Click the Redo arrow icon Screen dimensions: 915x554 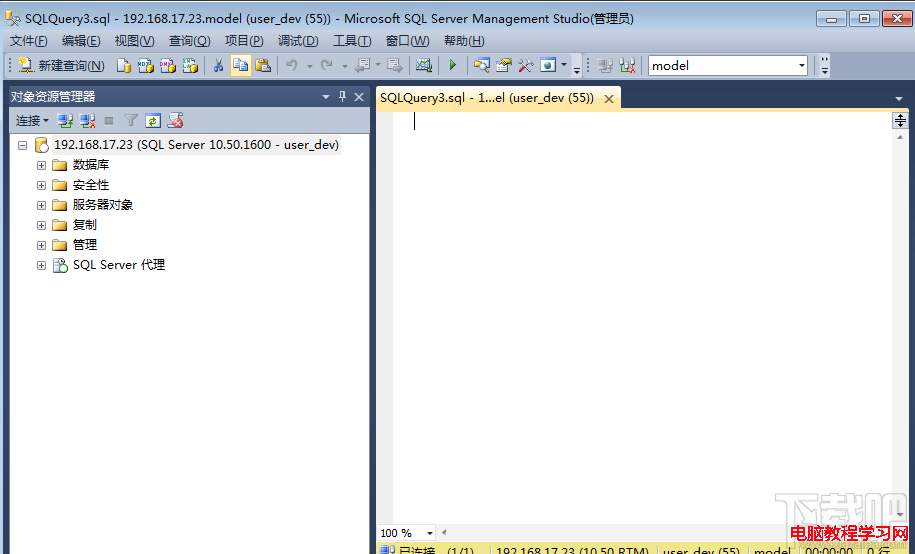[x=327, y=65]
